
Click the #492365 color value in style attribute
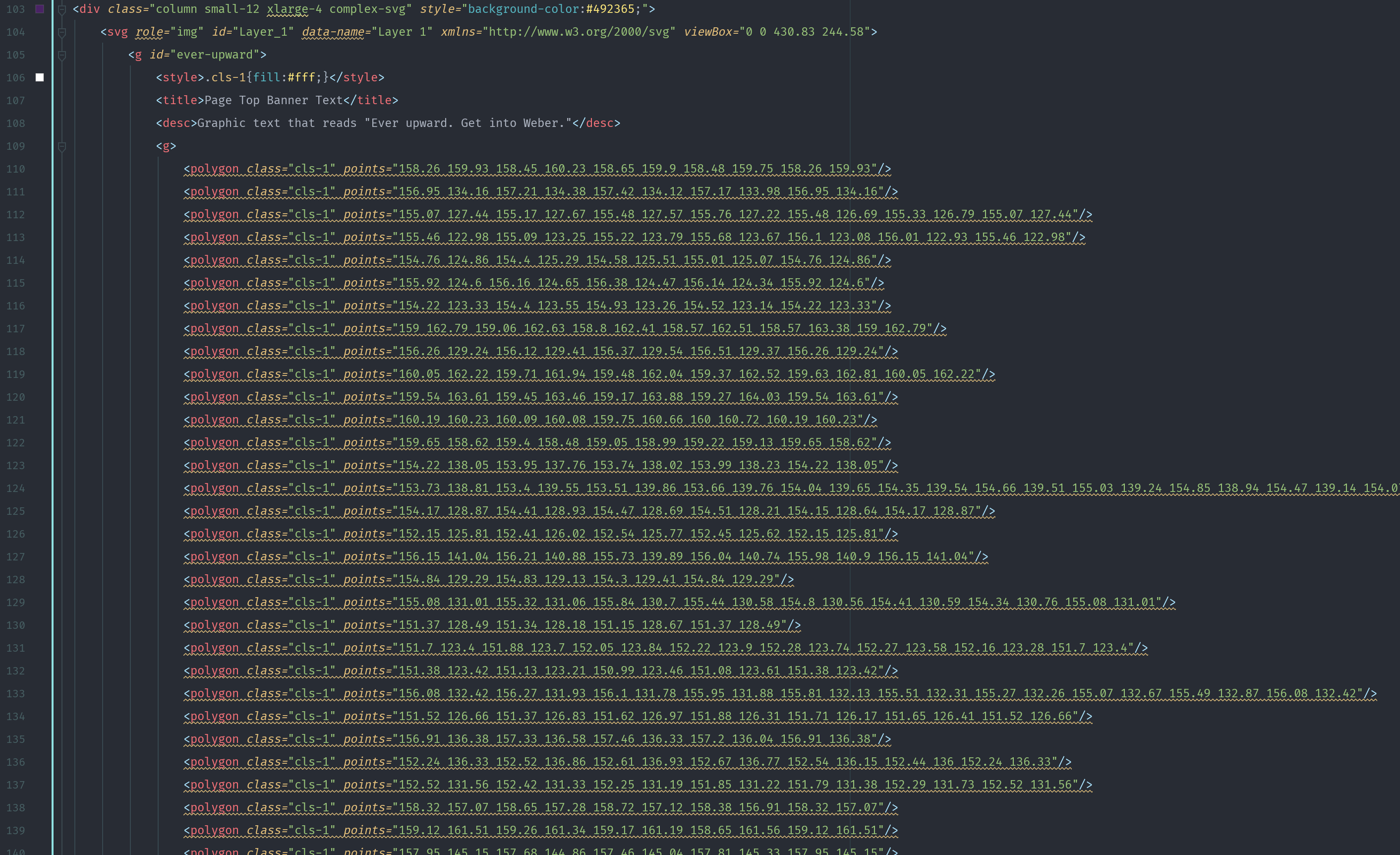(610, 9)
